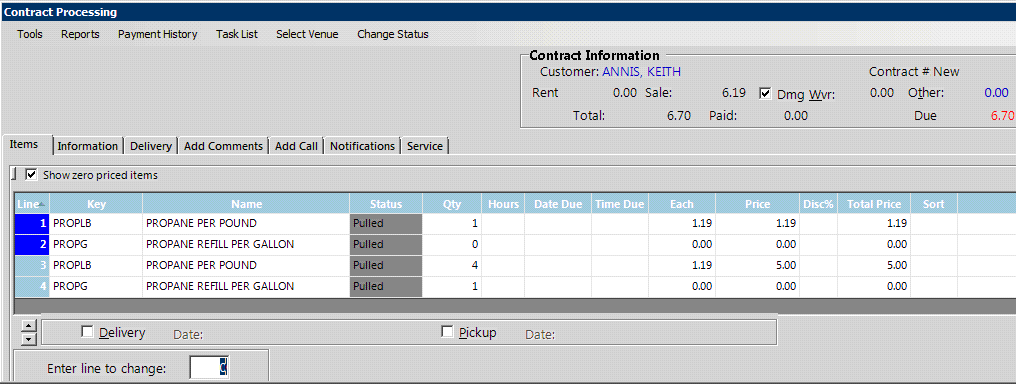Viewport: 1016px width, 384px height.
Task: Click the Price column header
Action: [757, 204]
